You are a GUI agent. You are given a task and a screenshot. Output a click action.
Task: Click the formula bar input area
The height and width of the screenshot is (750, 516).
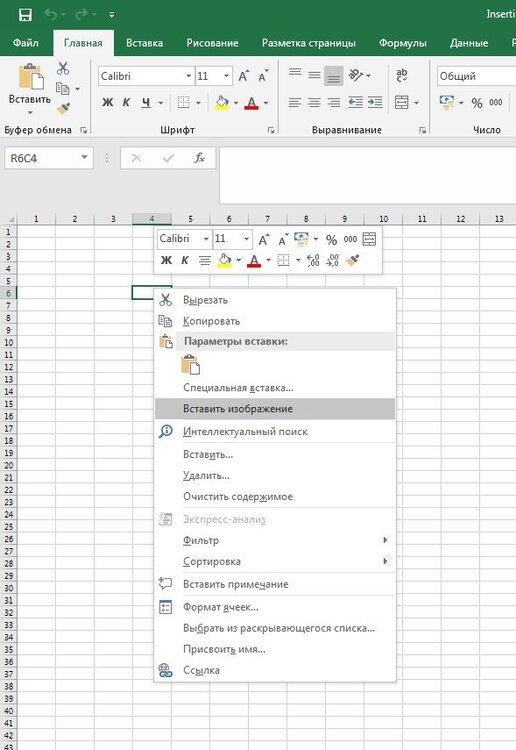click(x=367, y=175)
